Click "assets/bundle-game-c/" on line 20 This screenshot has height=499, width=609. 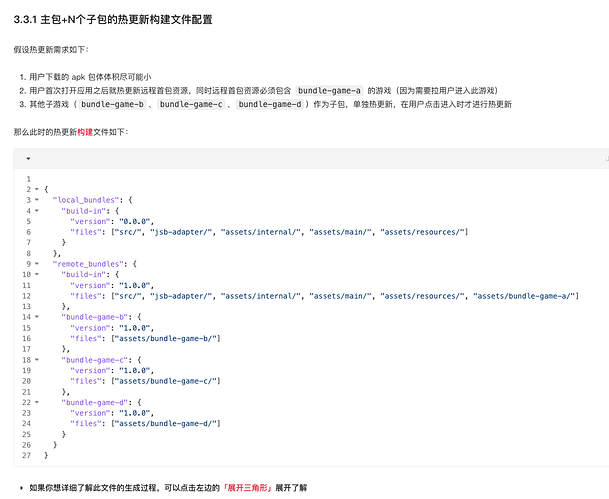pyautogui.click(x=166, y=381)
